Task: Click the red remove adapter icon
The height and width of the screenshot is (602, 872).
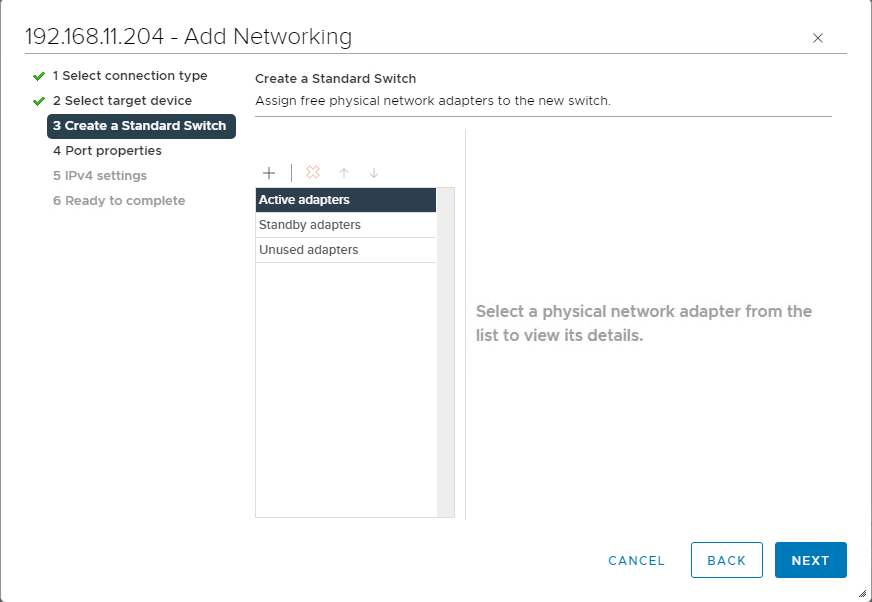Action: coord(313,173)
